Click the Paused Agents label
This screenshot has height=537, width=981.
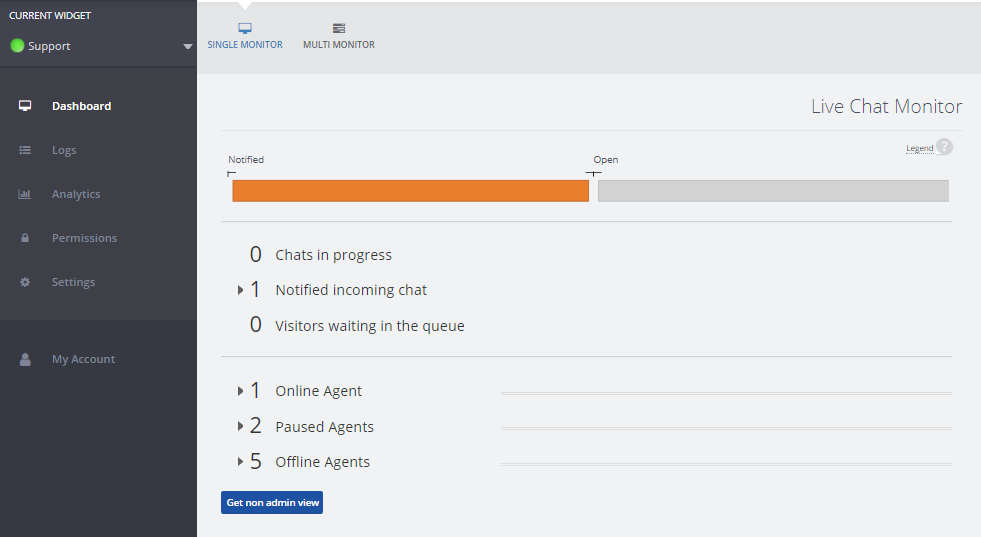(324, 426)
